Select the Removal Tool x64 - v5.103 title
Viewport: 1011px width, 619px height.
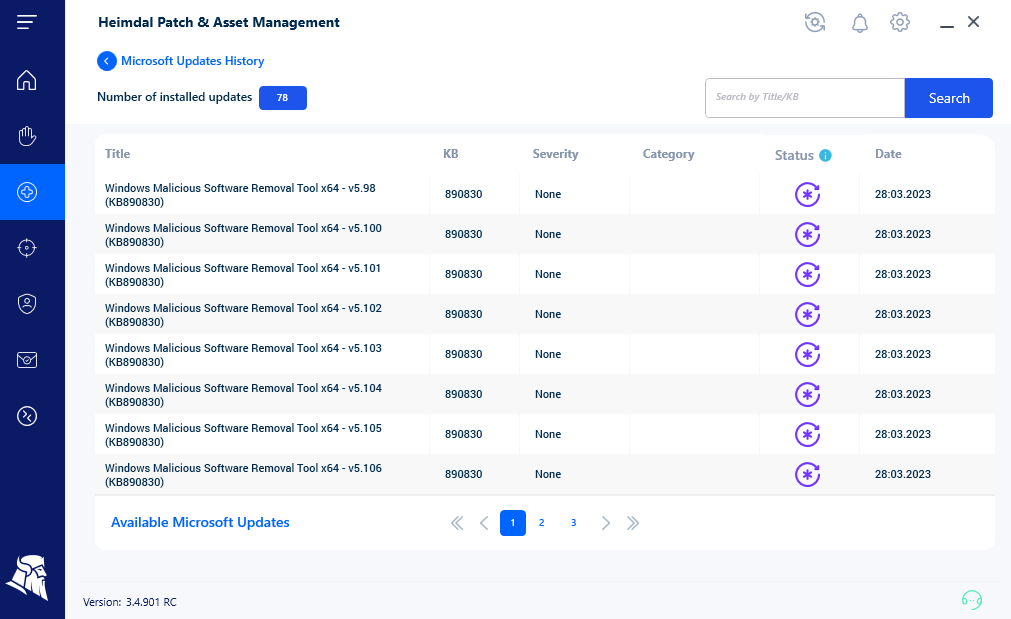(x=243, y=355)
